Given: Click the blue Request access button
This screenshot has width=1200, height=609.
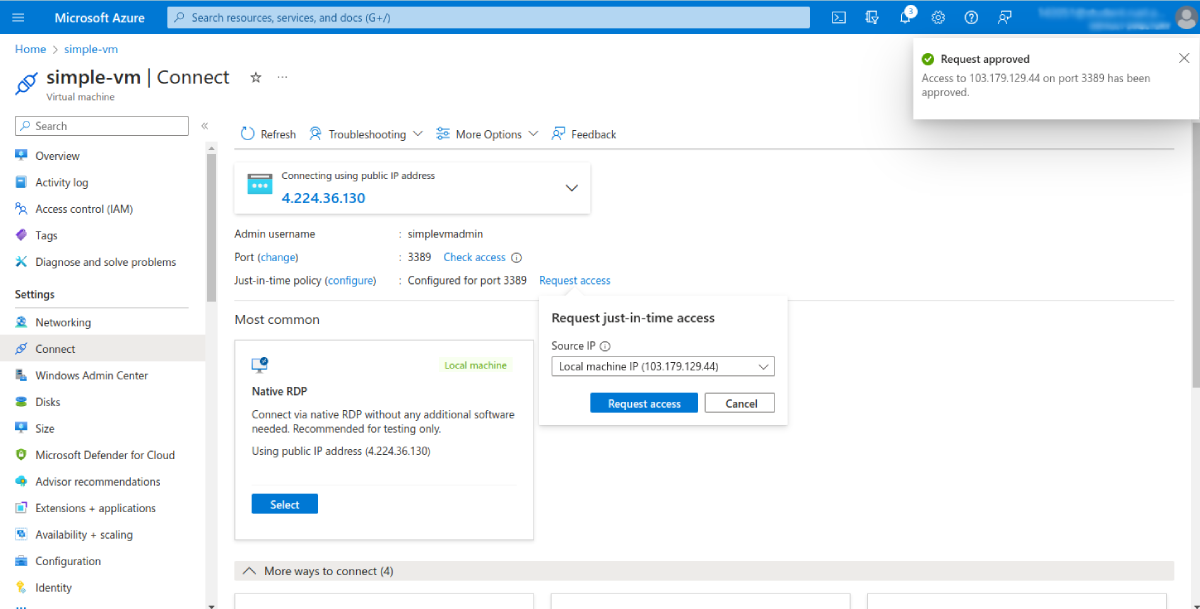Looking at the screenshot, I should [x=644, y=403].
